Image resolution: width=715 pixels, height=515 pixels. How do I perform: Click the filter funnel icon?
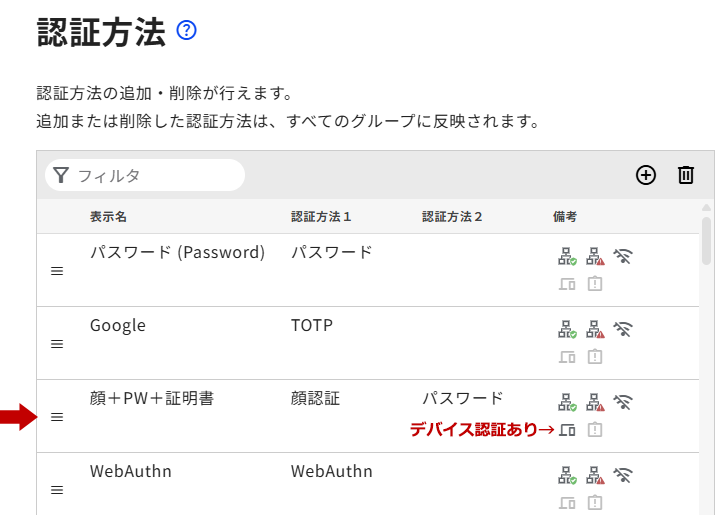click(61, 175)
